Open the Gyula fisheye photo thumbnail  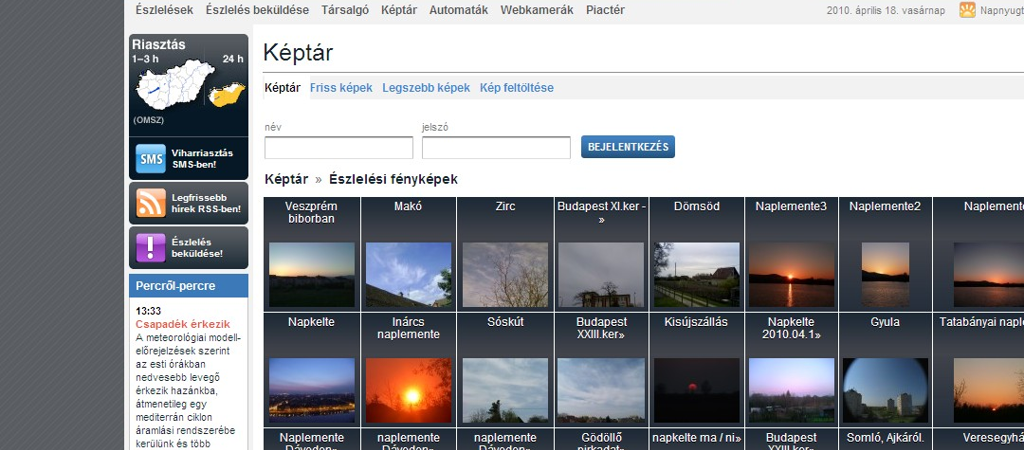click(885, 390)
